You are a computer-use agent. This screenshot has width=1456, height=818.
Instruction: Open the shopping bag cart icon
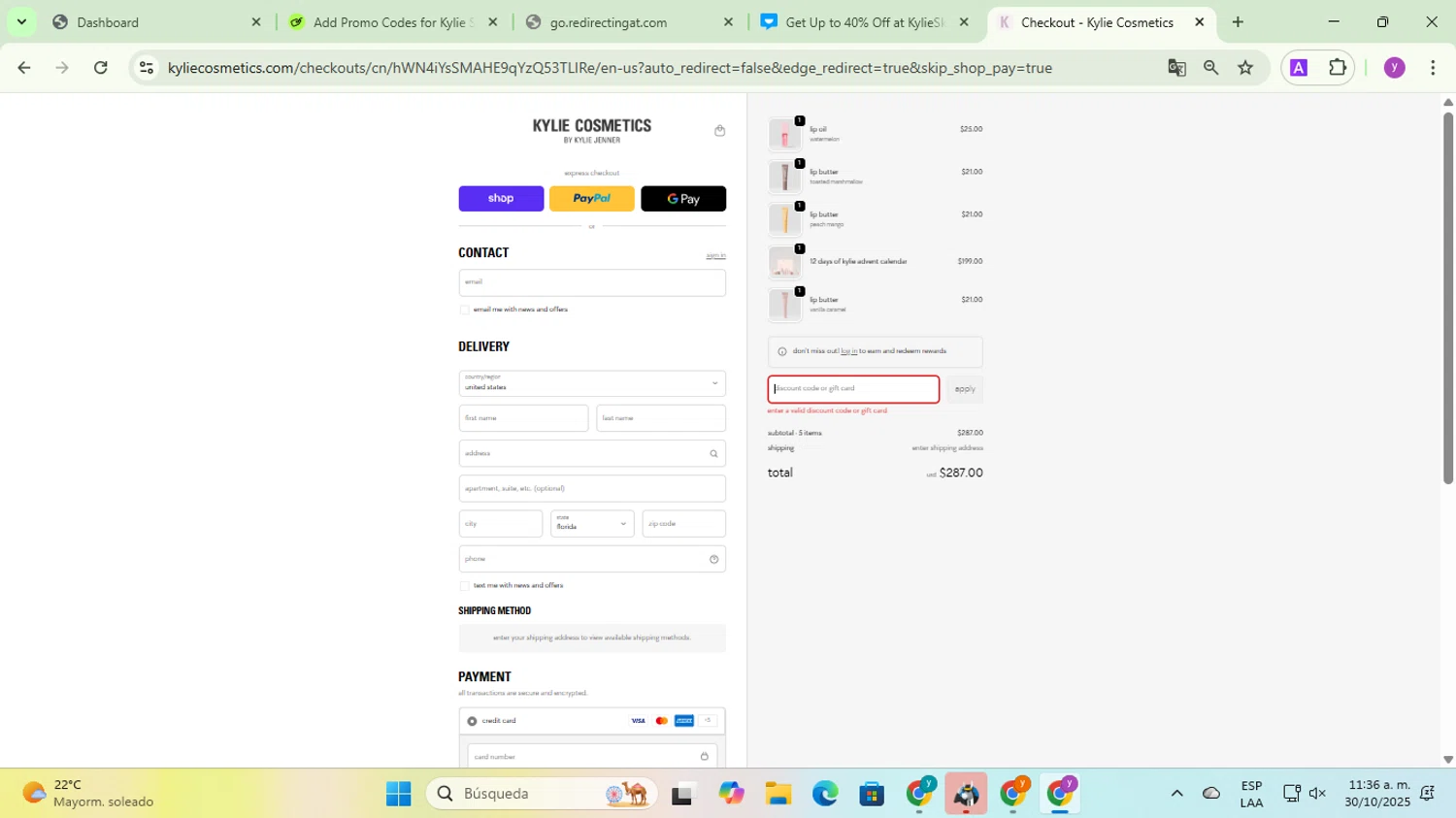click(x=719, y=131)
